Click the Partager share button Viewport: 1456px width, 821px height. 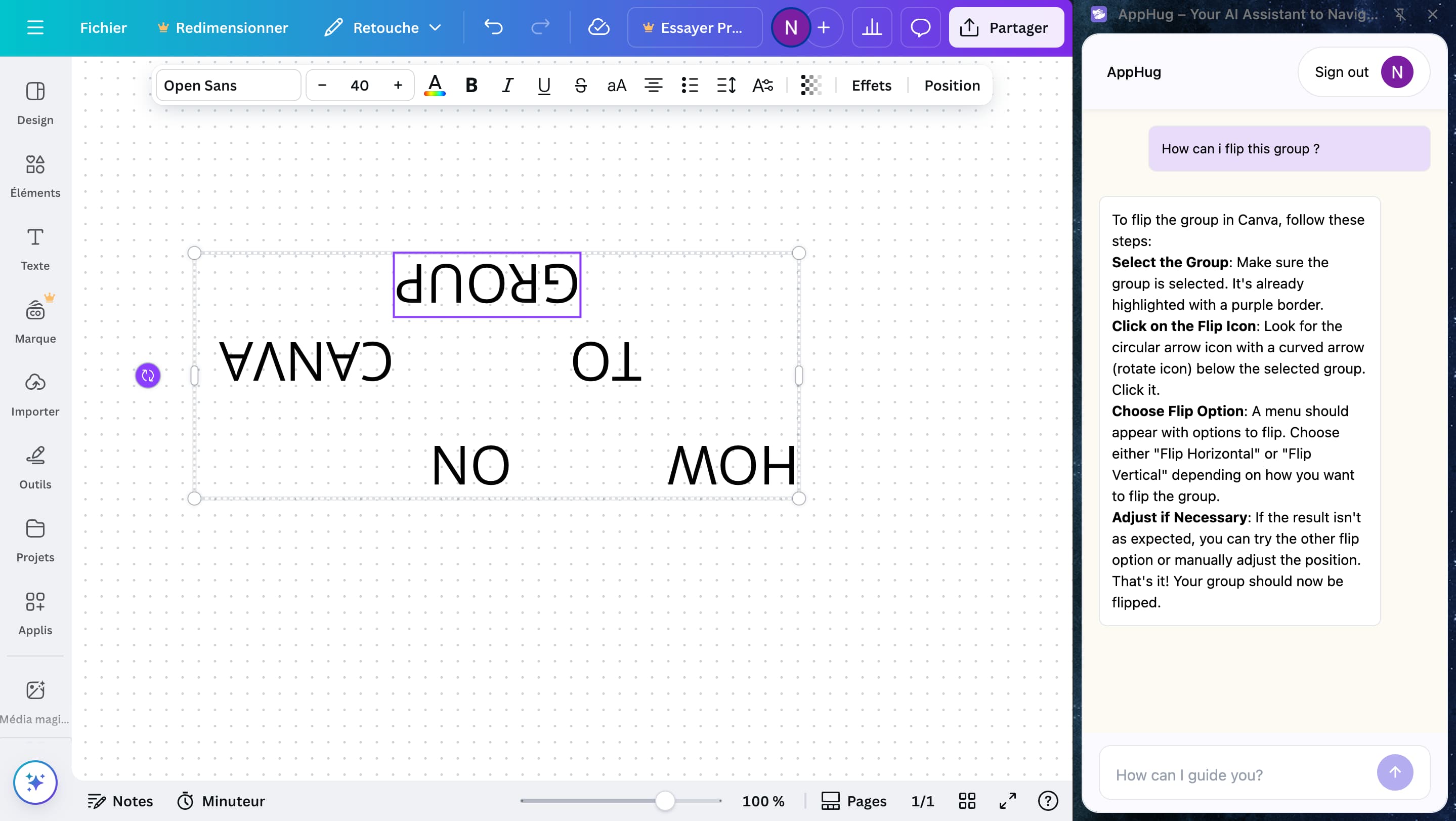pyautogui.click(x=1006, y=27)
